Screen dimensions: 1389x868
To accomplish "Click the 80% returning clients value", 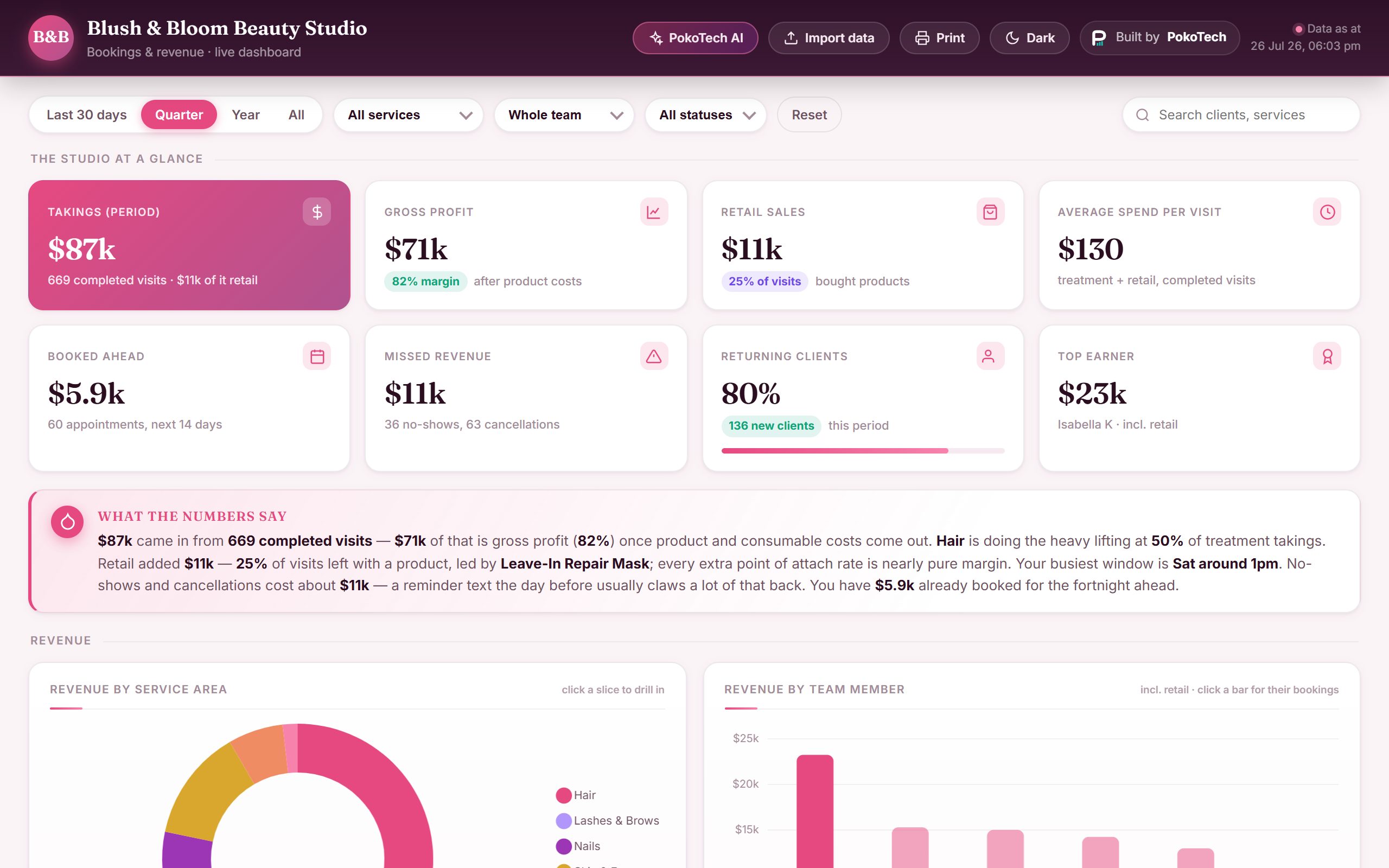I will [751, 393].
